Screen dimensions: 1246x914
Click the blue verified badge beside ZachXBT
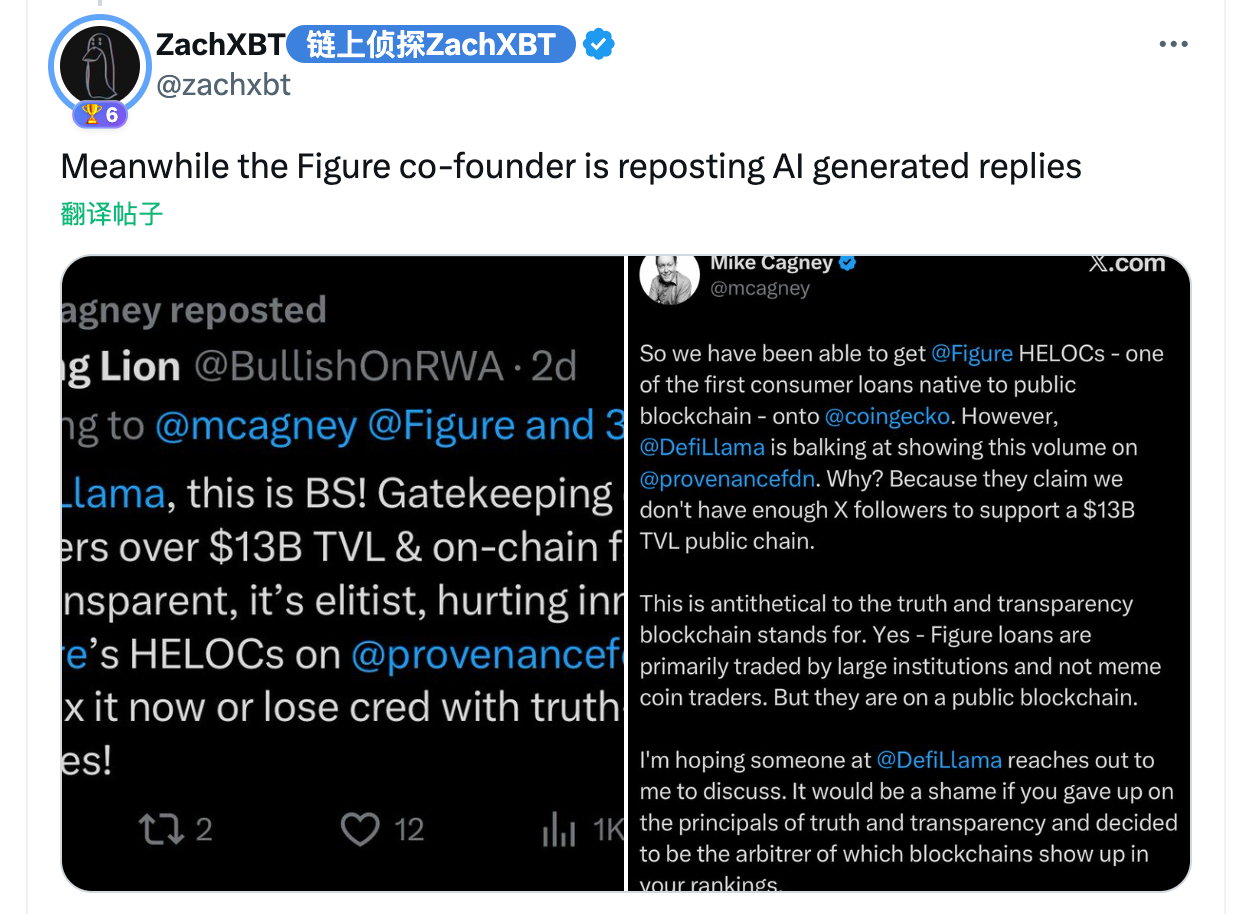tap(598, 44)
